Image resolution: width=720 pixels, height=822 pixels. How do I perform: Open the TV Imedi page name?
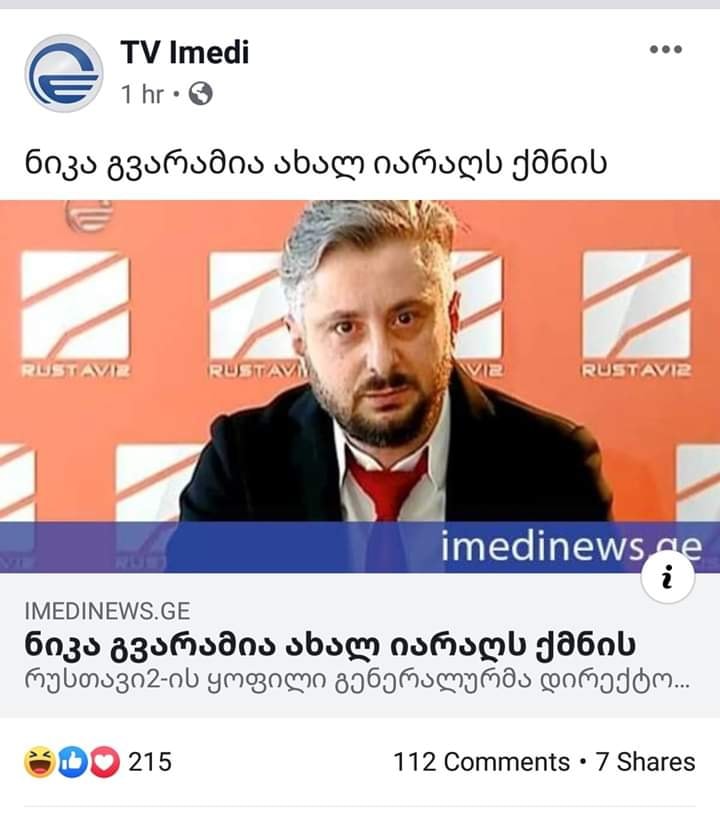tap(185, 52)
